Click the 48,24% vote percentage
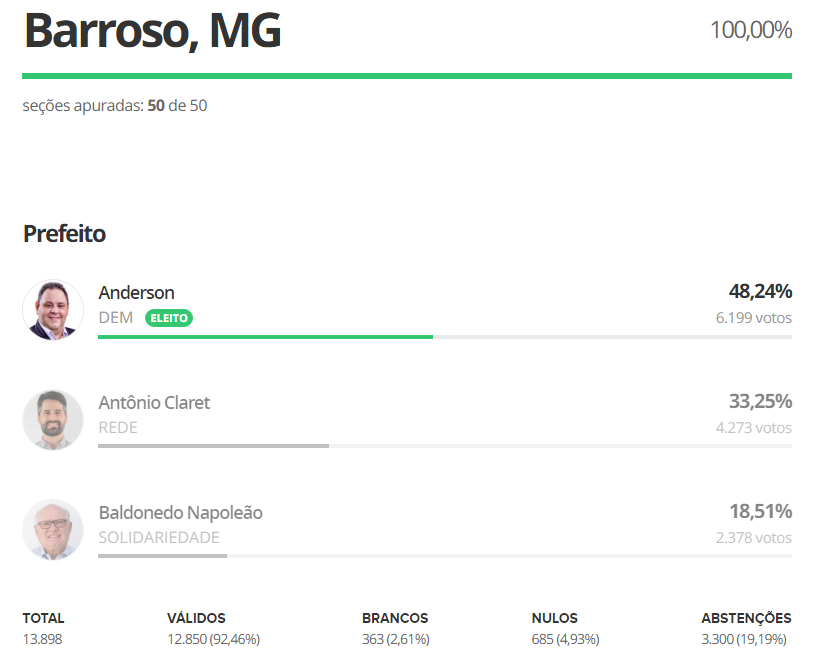 tap(760, 291)
